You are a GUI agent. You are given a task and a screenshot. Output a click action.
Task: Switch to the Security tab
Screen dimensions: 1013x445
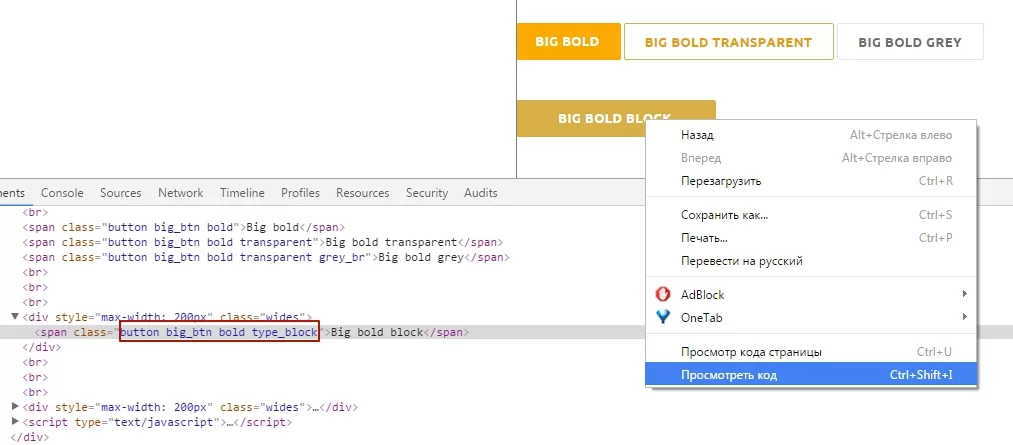point(426,193)
